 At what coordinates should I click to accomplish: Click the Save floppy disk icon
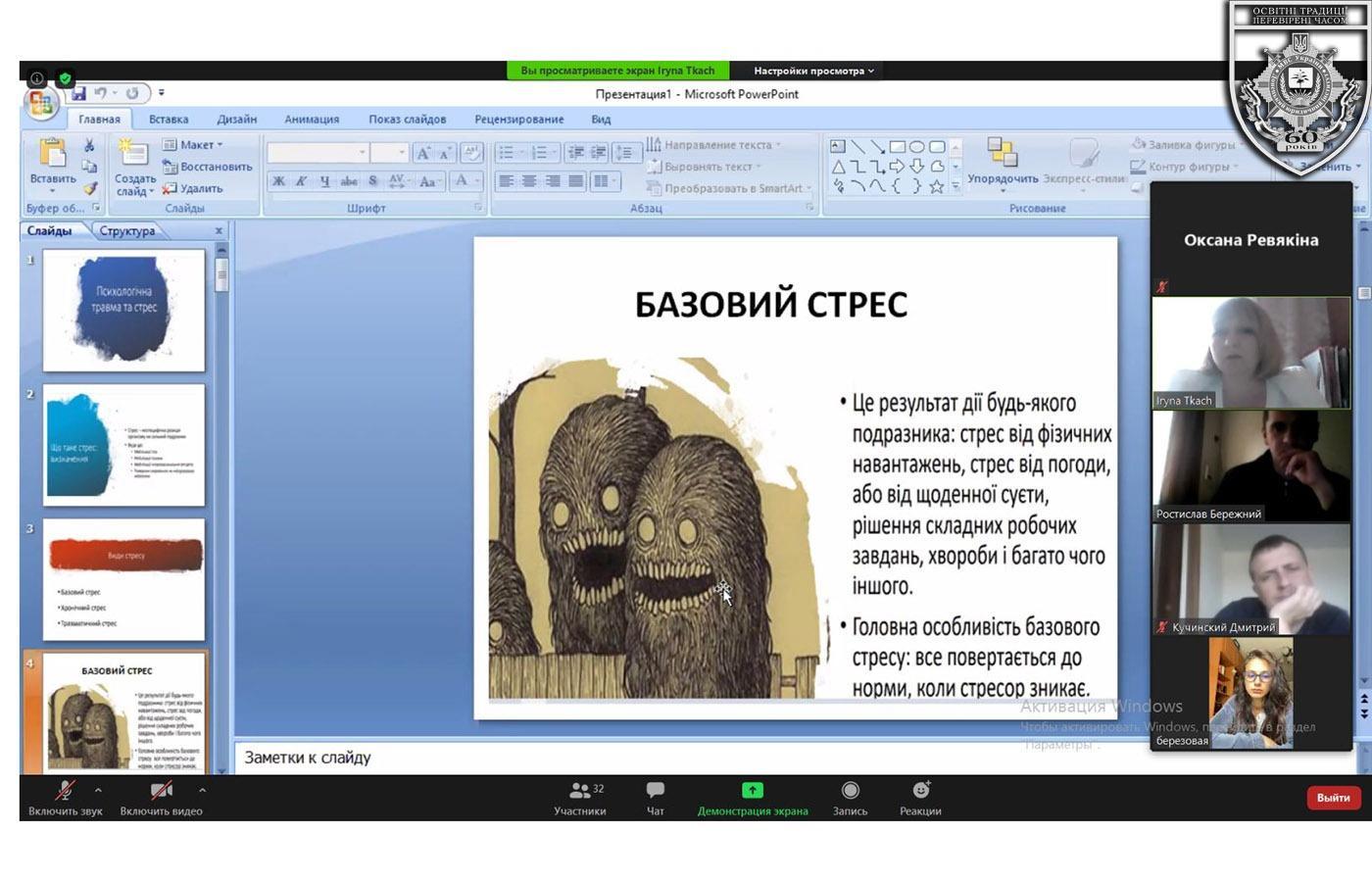[x=78, y=94]
